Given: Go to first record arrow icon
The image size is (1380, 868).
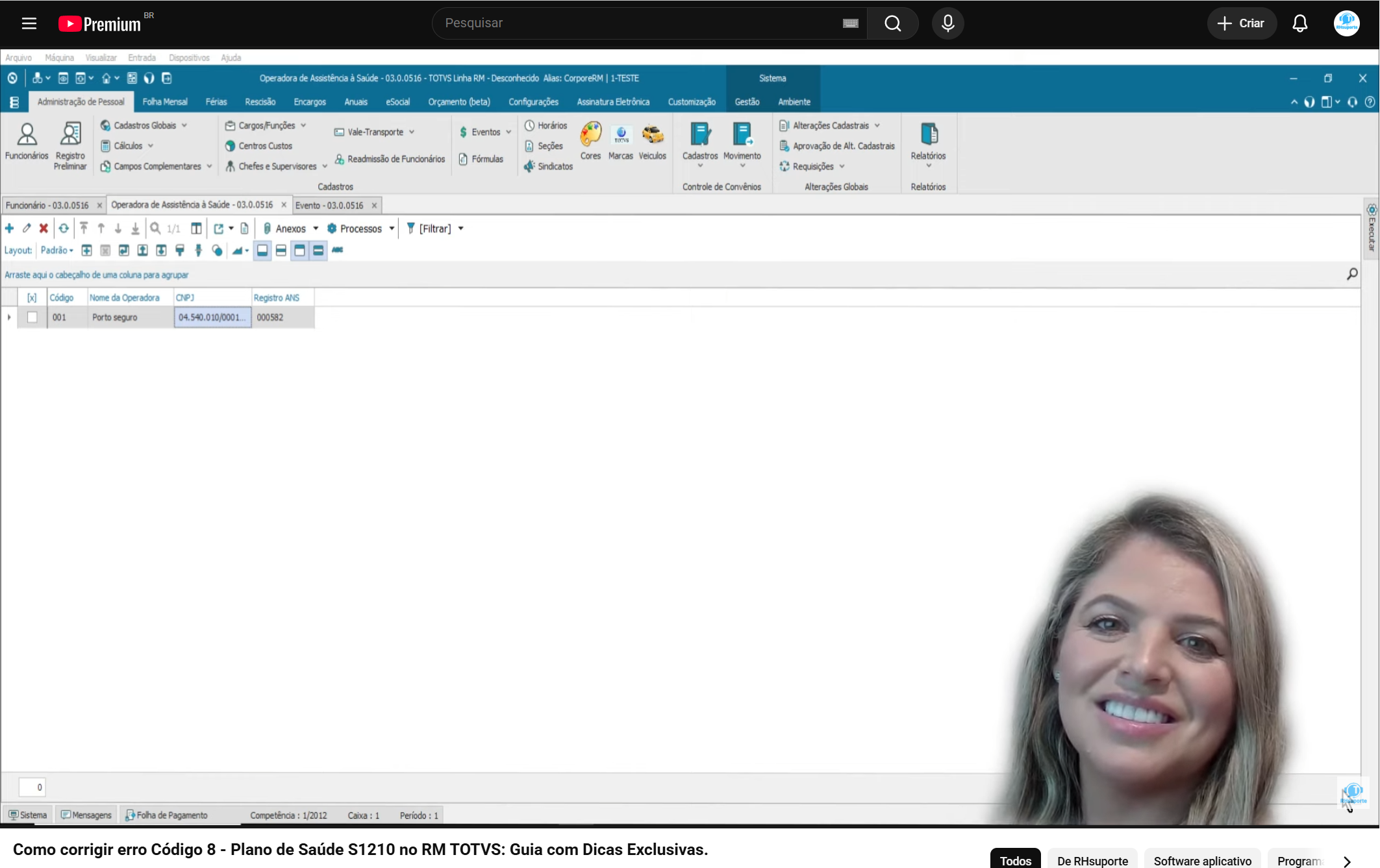Looking at the screenshot, I should pos(84,229).
